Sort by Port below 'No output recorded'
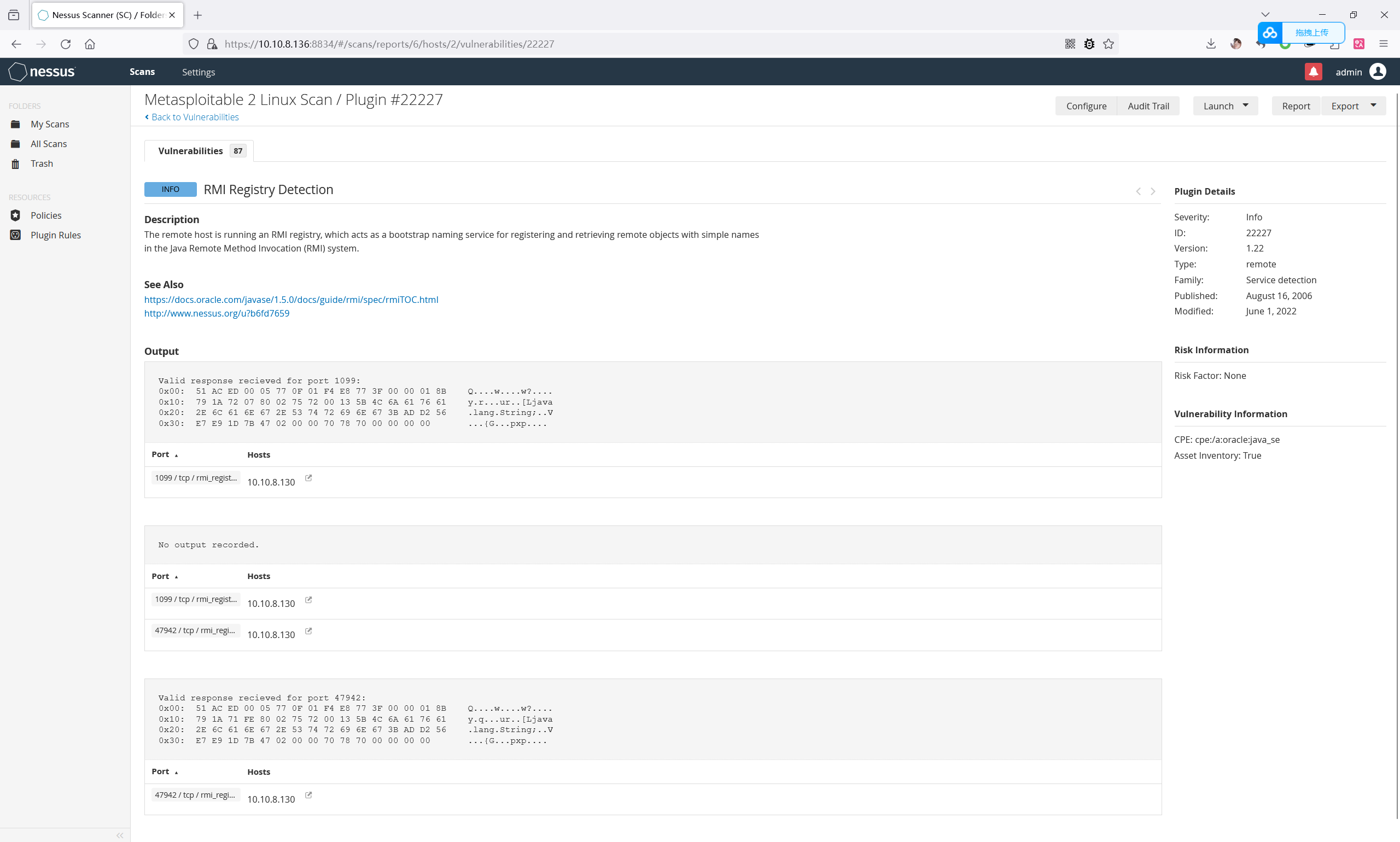Image resolution: width=1400 pixels, height=842 pixels. click(165, 576)
